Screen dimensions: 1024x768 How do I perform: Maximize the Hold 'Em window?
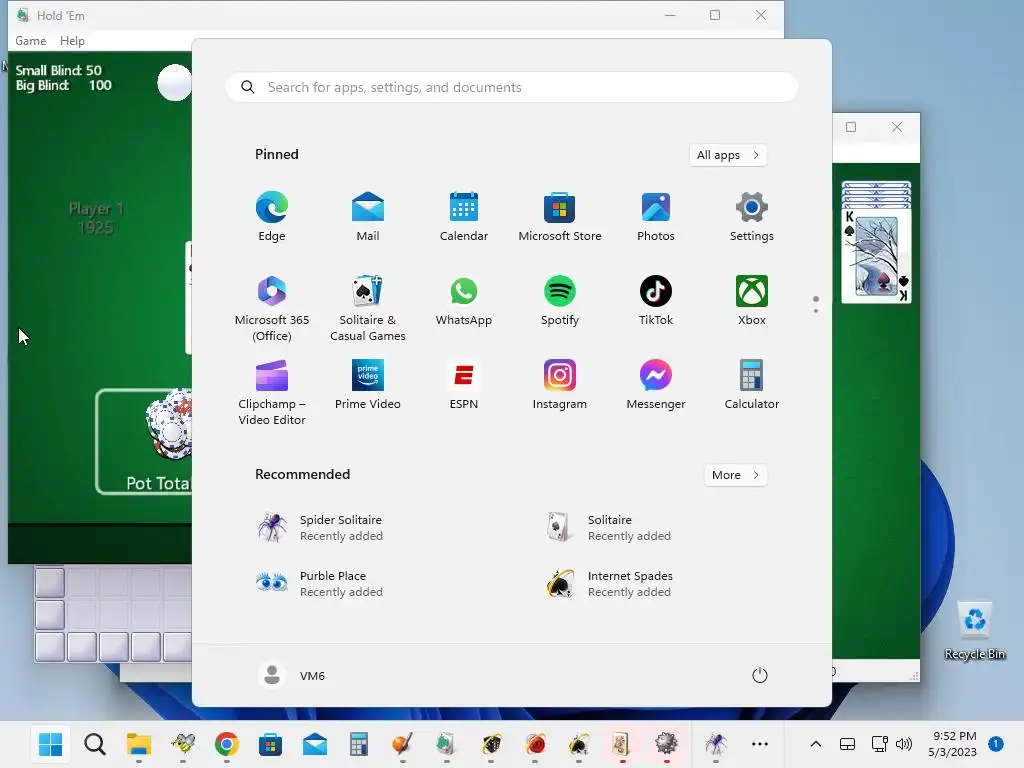(x=715, y=15)
